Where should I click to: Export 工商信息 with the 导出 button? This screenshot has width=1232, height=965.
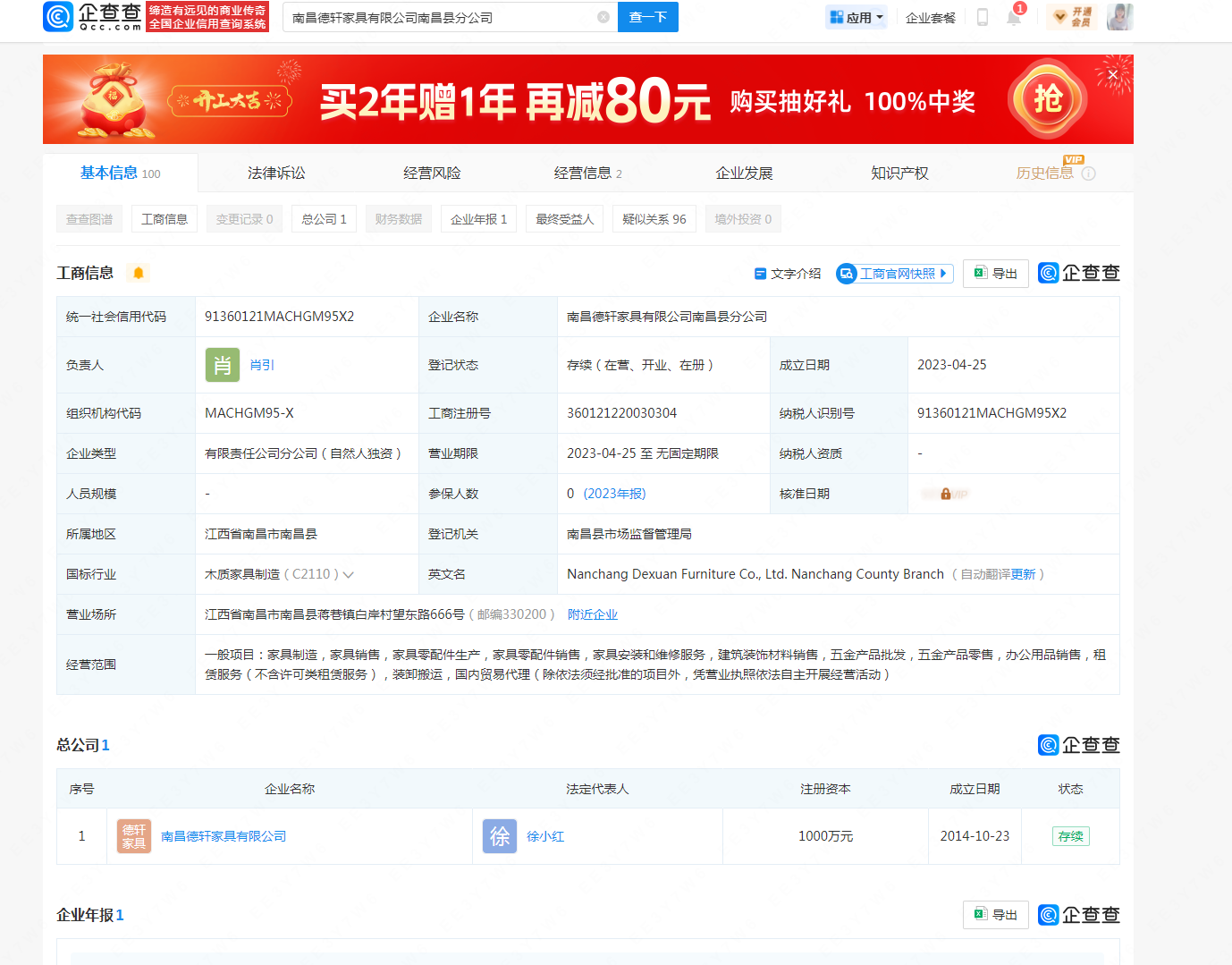click(996, 274)
